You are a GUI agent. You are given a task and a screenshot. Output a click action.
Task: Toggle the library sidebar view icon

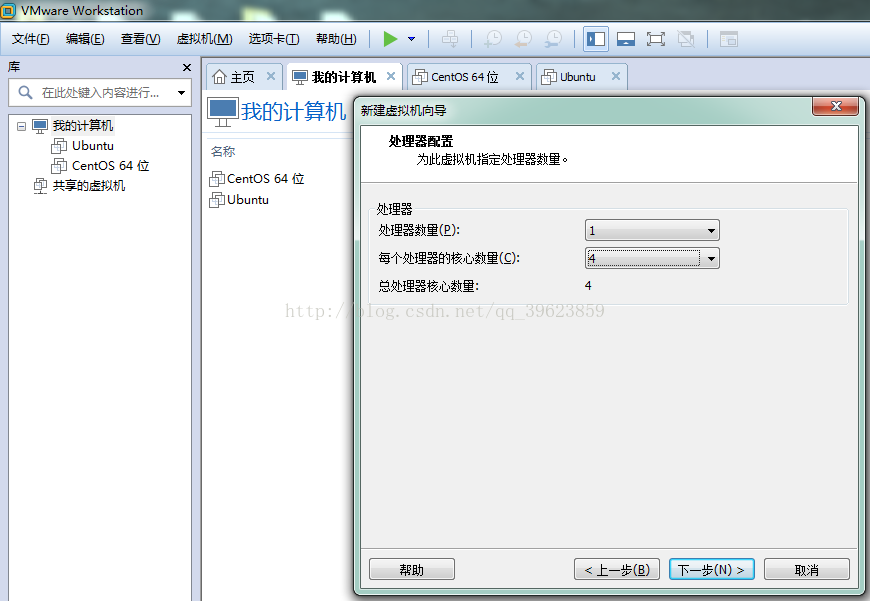[596, 39]
